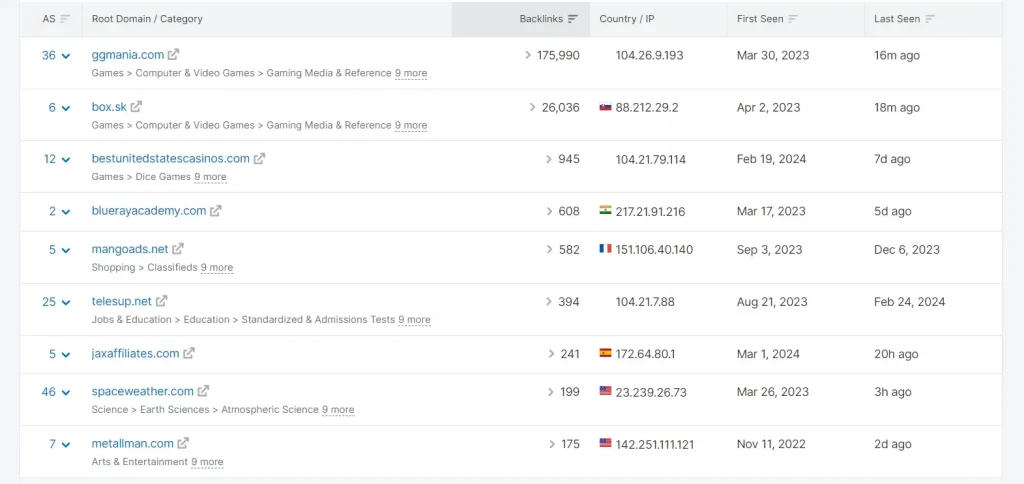Select IP address 104.21.79.114

pos(650,159)
